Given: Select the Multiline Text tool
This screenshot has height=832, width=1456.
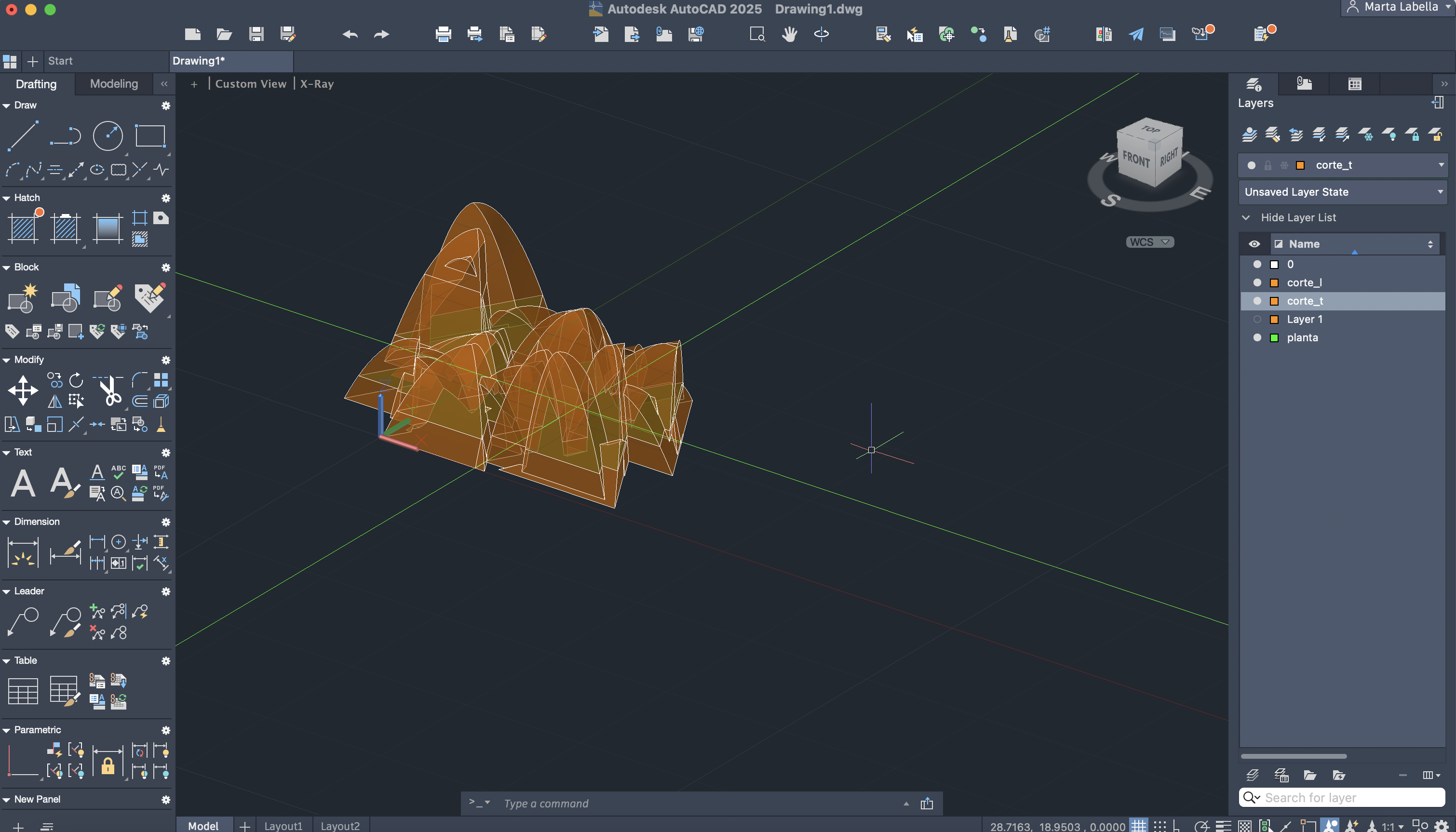Looking at the screenshot, I should [x=23, y=483].
